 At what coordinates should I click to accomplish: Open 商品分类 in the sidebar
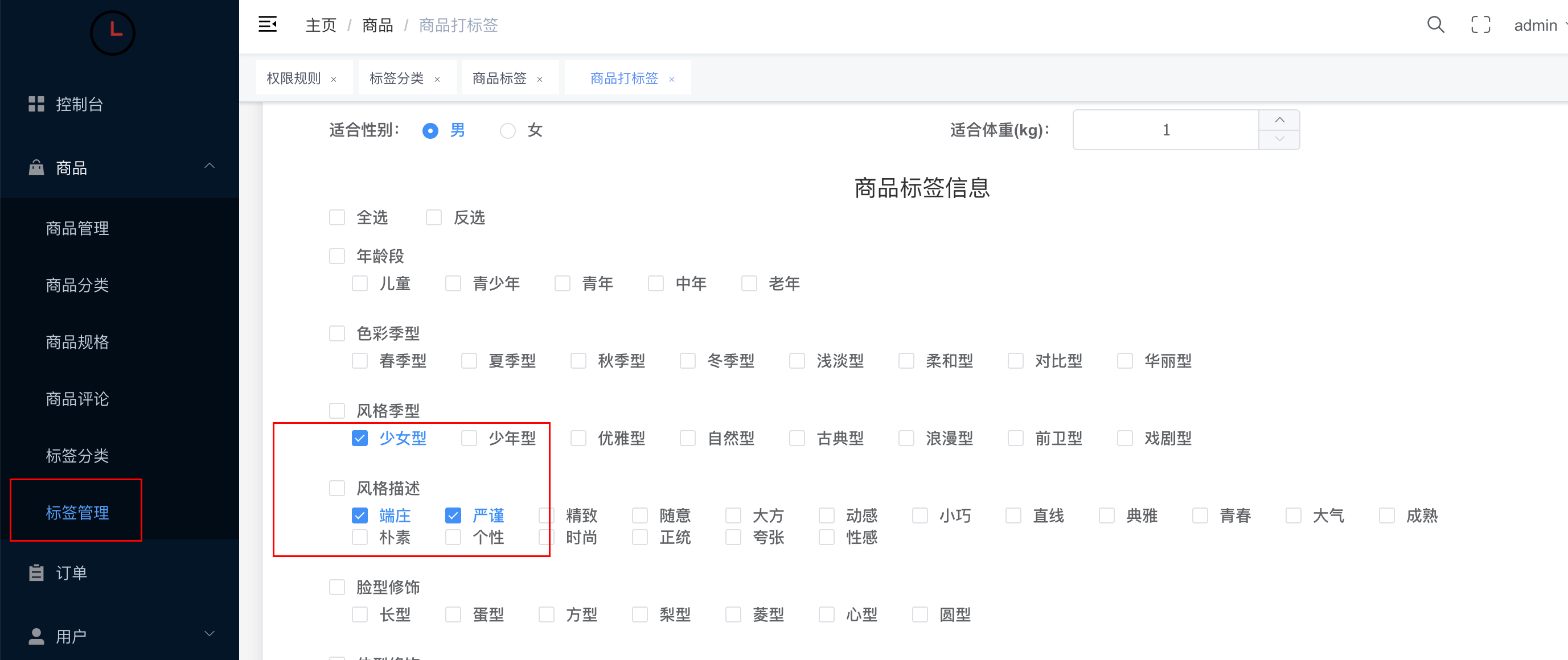click(77, 284)
